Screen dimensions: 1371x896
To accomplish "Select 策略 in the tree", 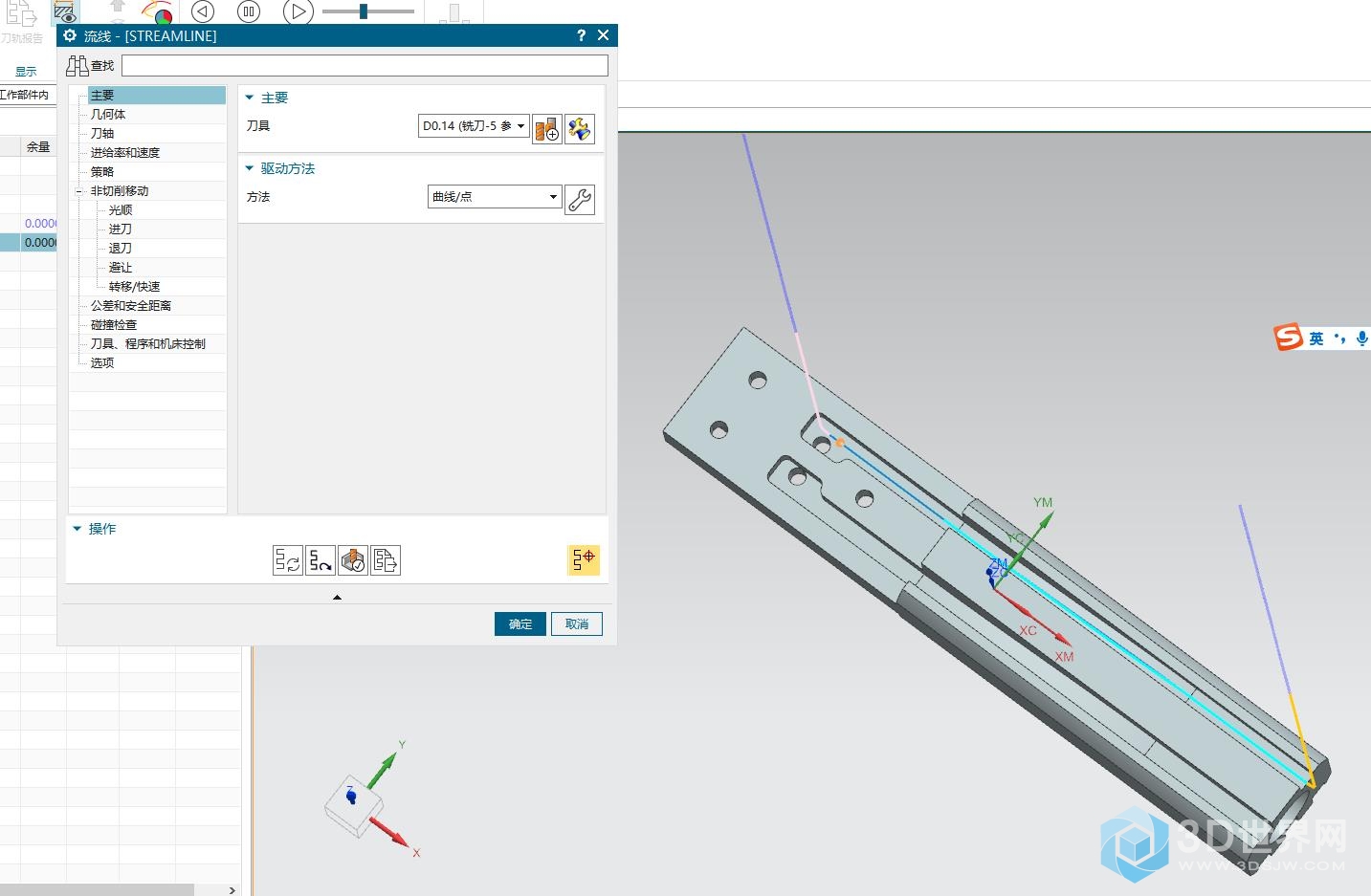I will pyautogui.click(x=102, y=172).
